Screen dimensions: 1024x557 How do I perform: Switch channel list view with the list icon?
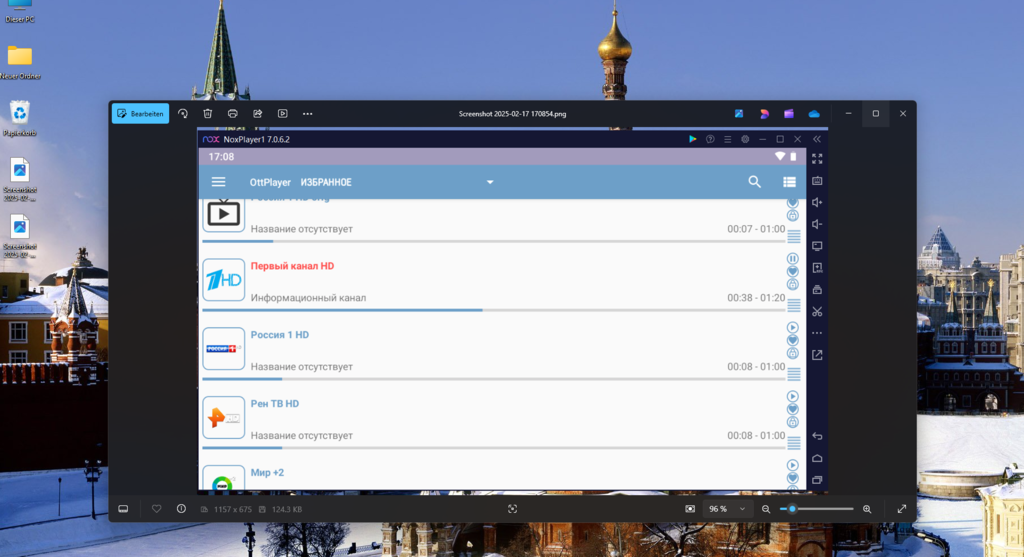tap(790, 182)
